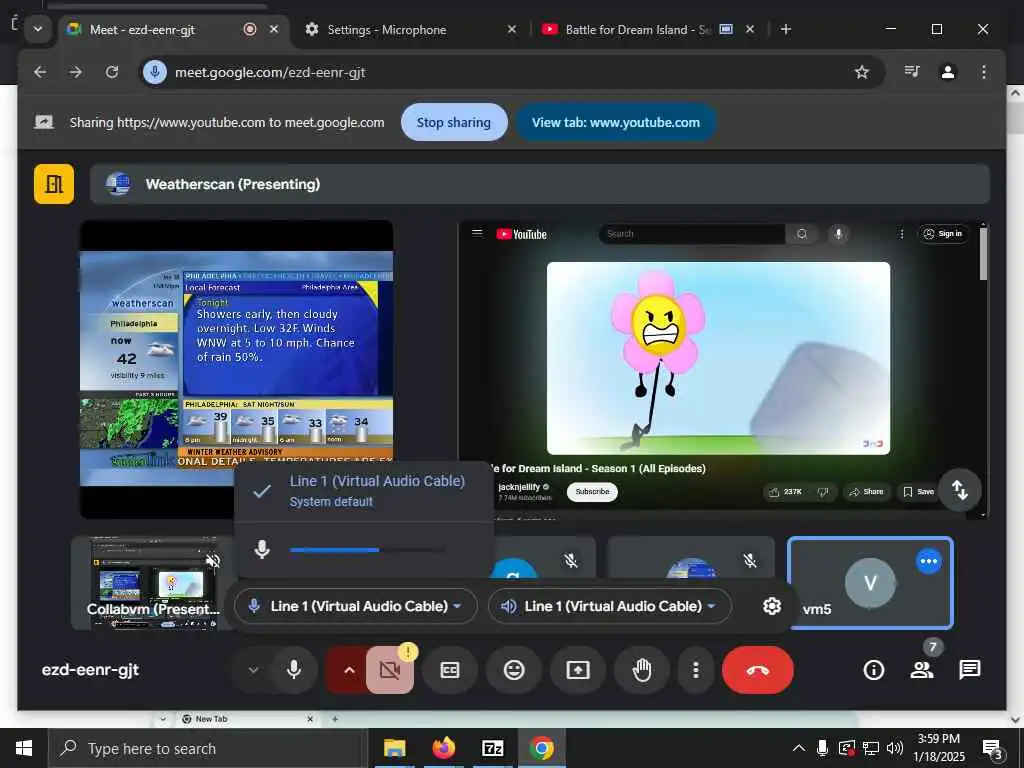This screenshot has width=1024, height=768.
Task: Show the people participants panel
Action: [921, 670]
